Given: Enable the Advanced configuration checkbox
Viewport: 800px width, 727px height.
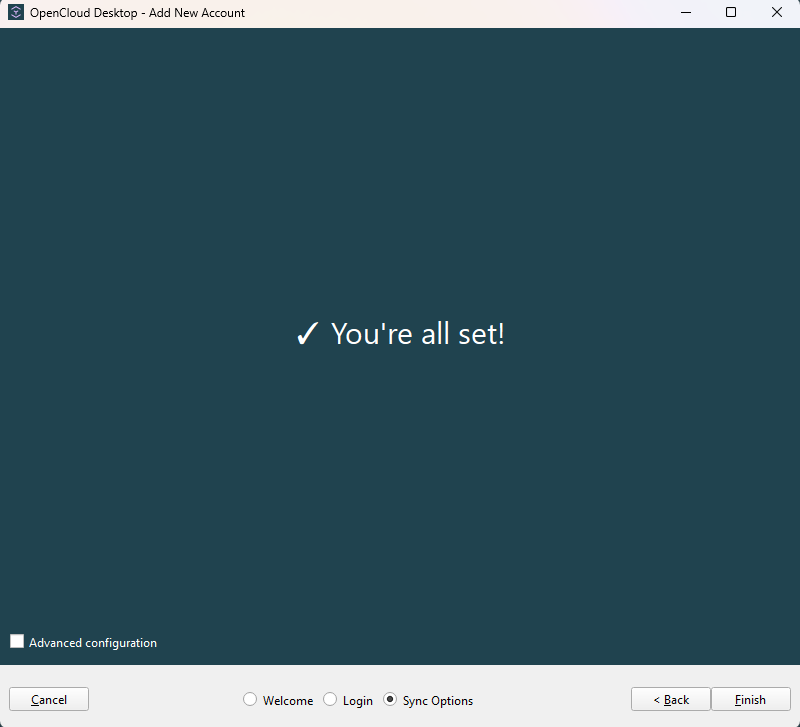Looking at the screenshot, I should (17, 642).
